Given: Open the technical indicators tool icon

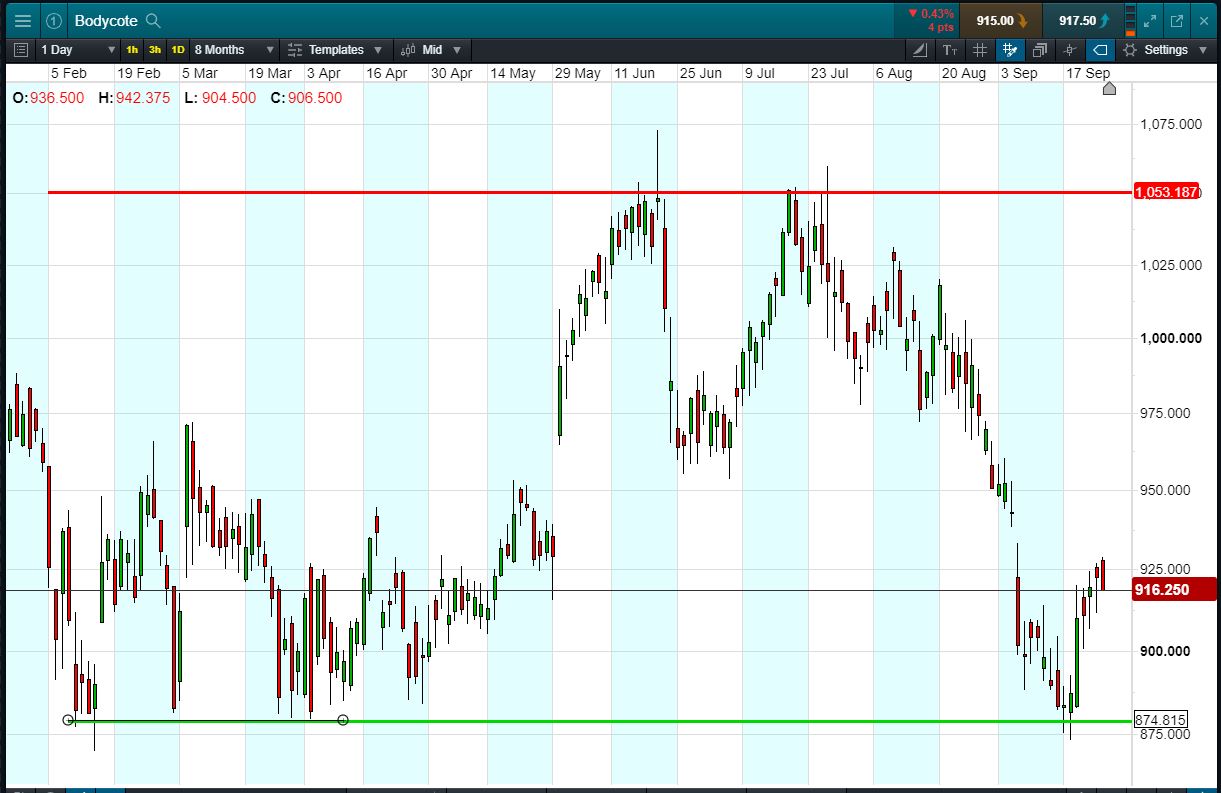Looking at the screenshot, I should click(x=920, y=50).
